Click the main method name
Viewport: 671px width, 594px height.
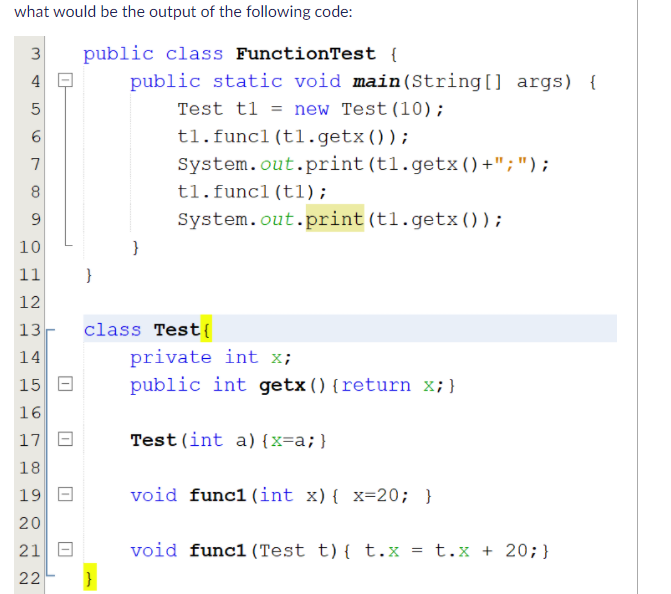(376, 81)
